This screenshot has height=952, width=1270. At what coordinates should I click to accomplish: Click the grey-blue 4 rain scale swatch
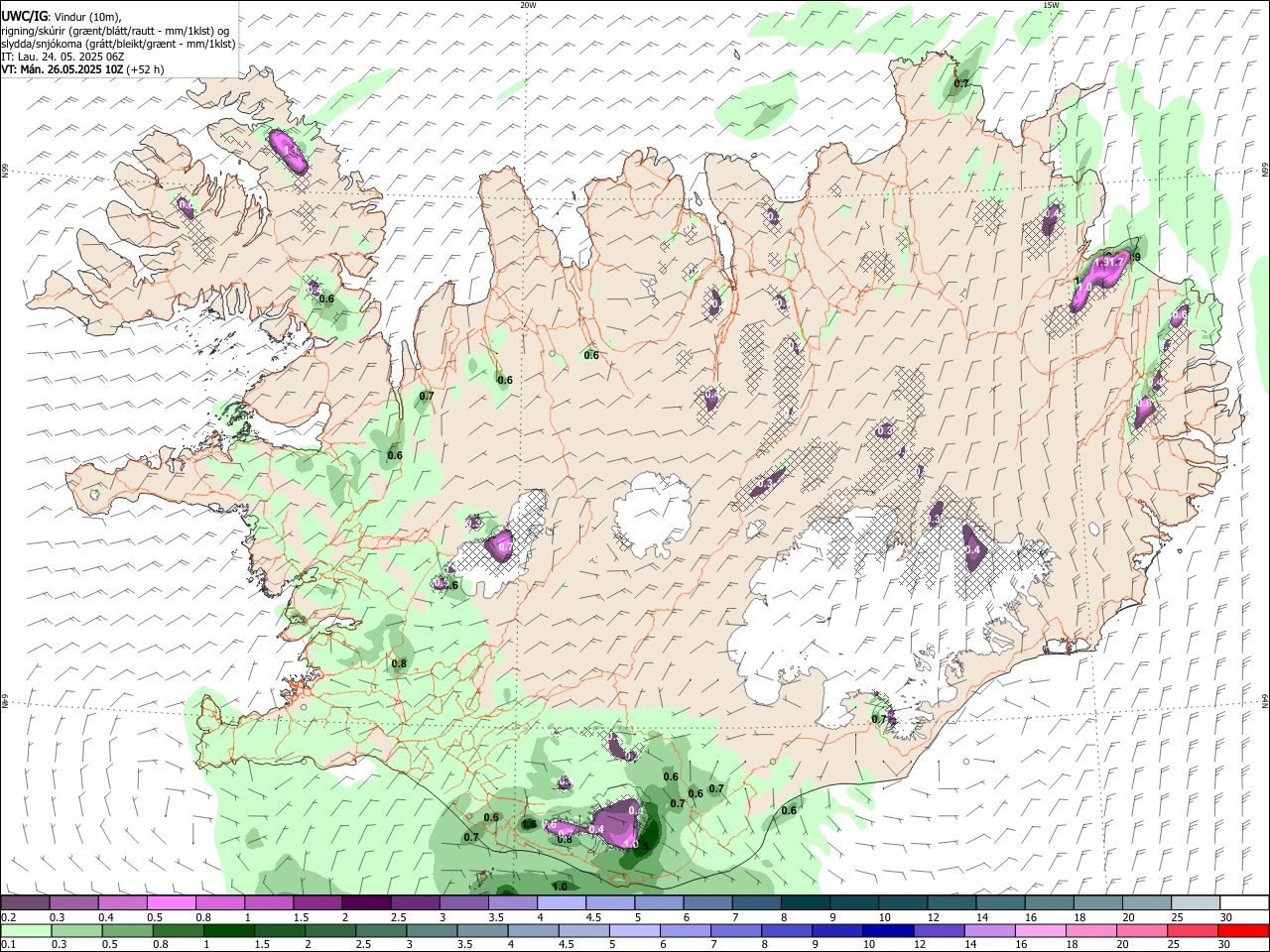[533, 931]
